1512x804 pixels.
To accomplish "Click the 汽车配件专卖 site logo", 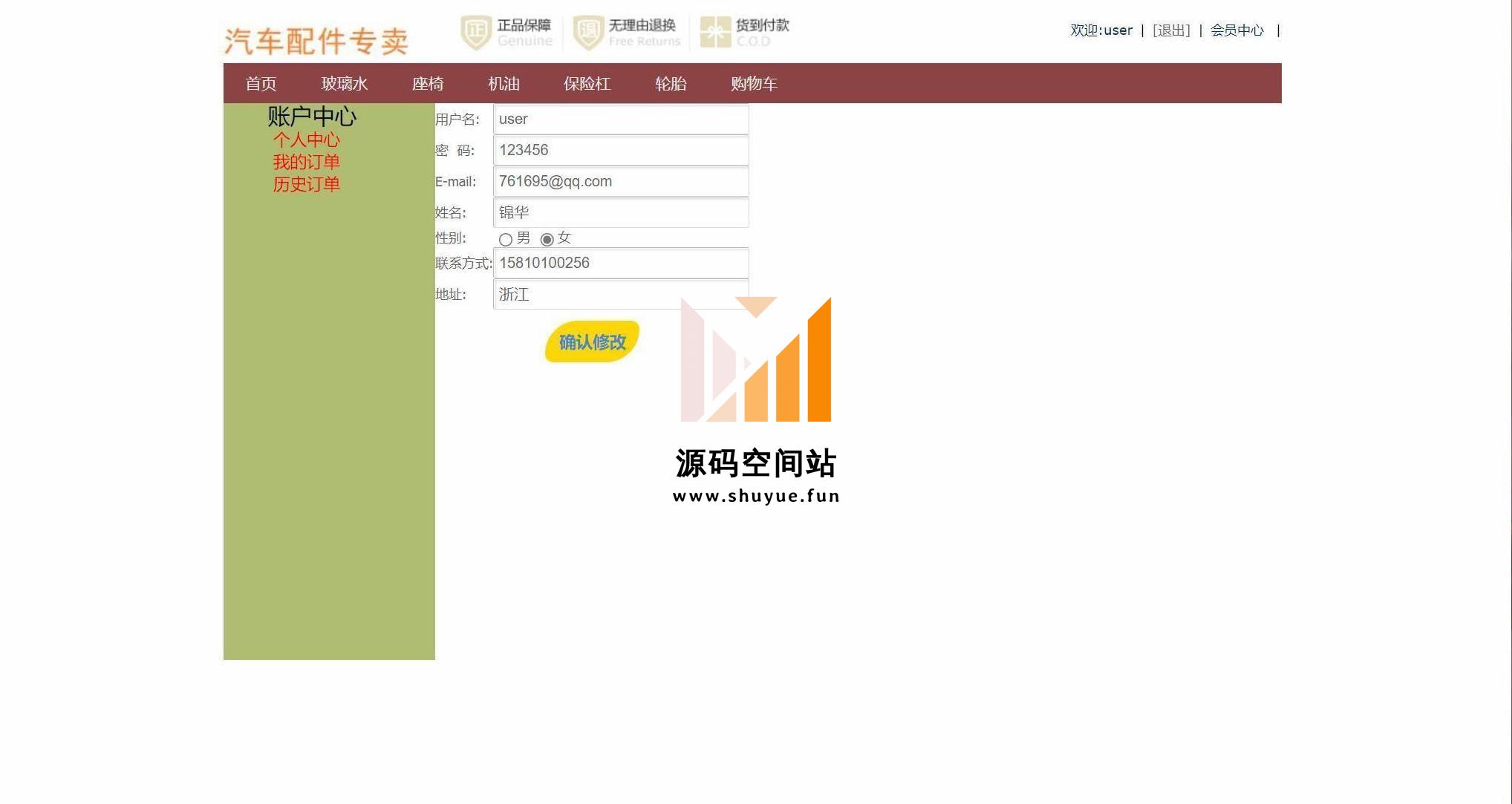I will [x=316, y=41].
